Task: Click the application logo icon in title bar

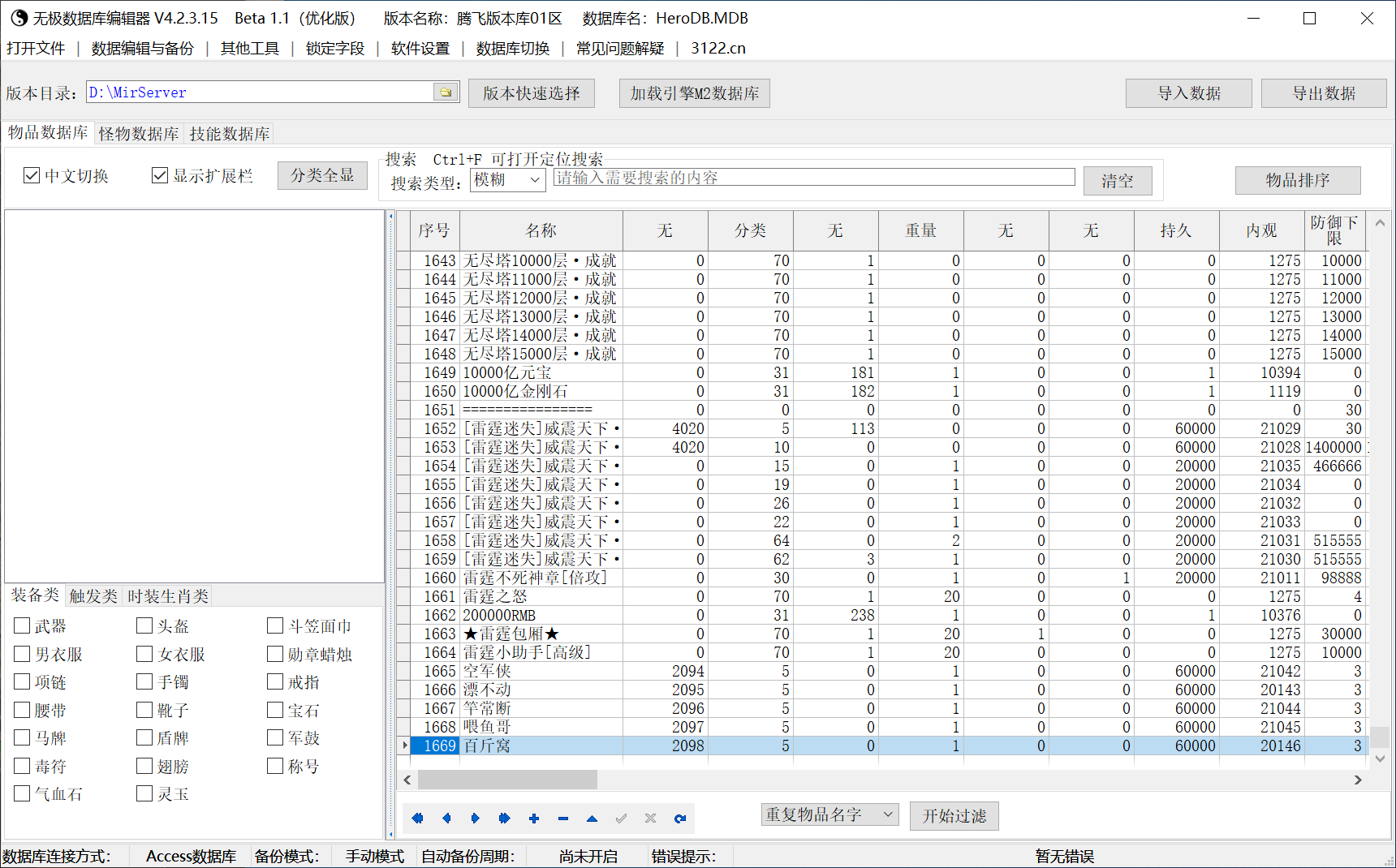Action: tap(18, 18)
